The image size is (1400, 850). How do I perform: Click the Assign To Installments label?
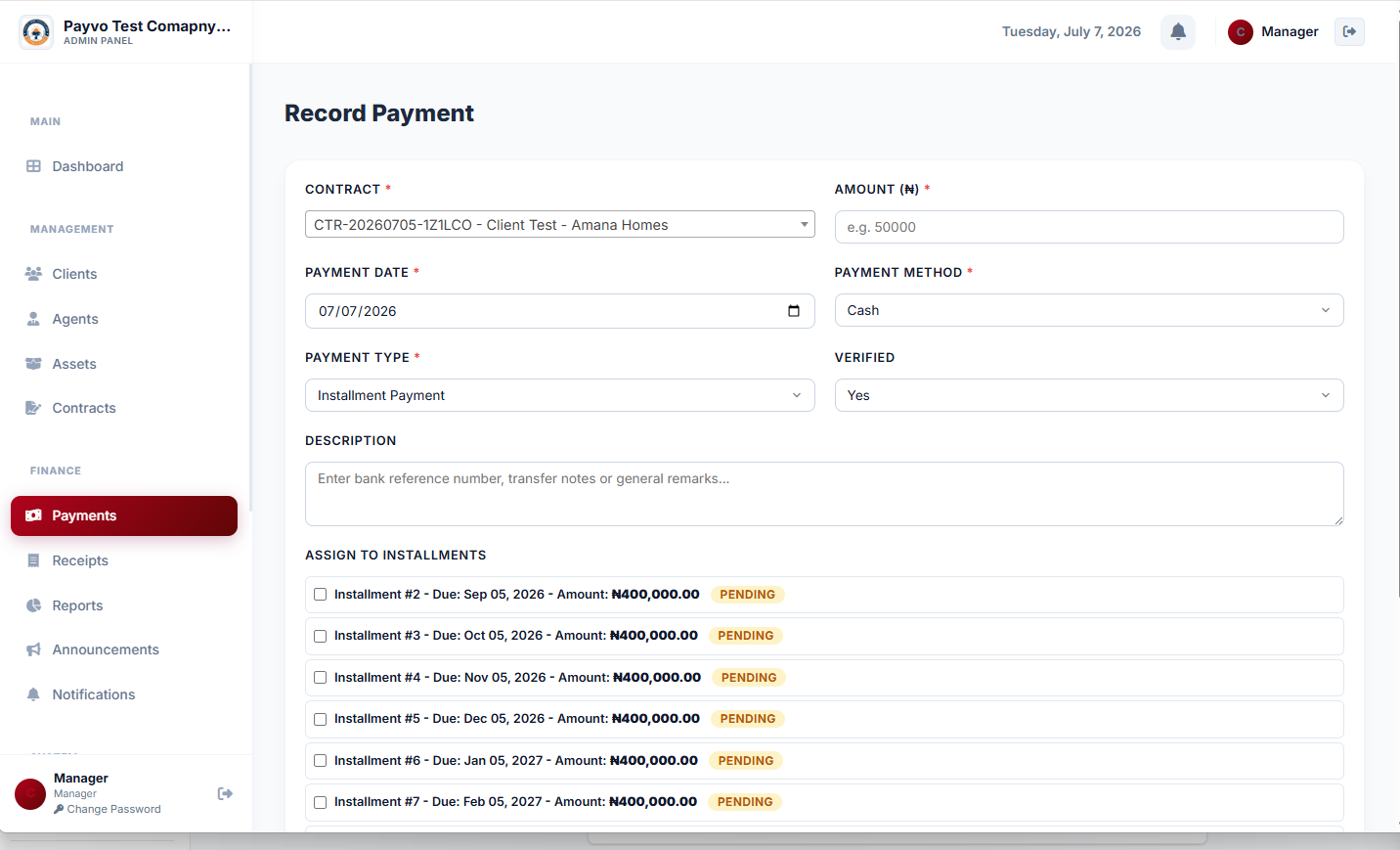[x=396, y=555]
